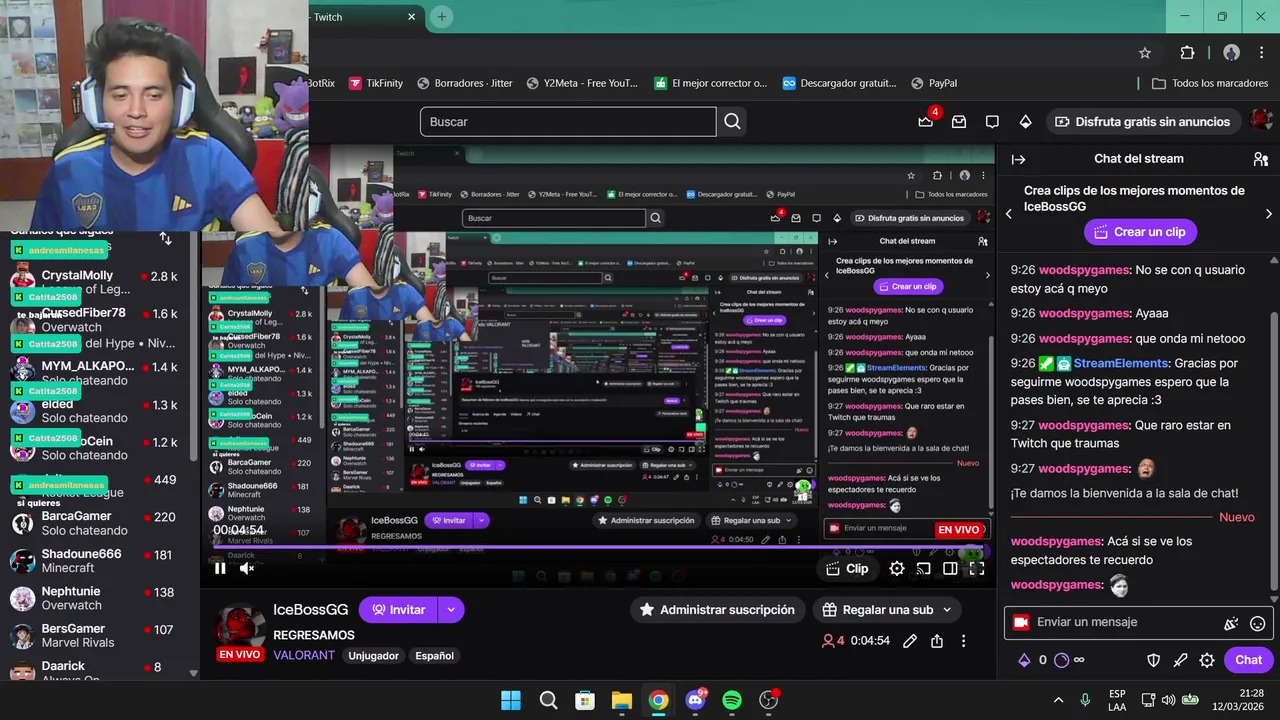Open chat settings gear icon

pyautogui.click(x=1207, y=660)
